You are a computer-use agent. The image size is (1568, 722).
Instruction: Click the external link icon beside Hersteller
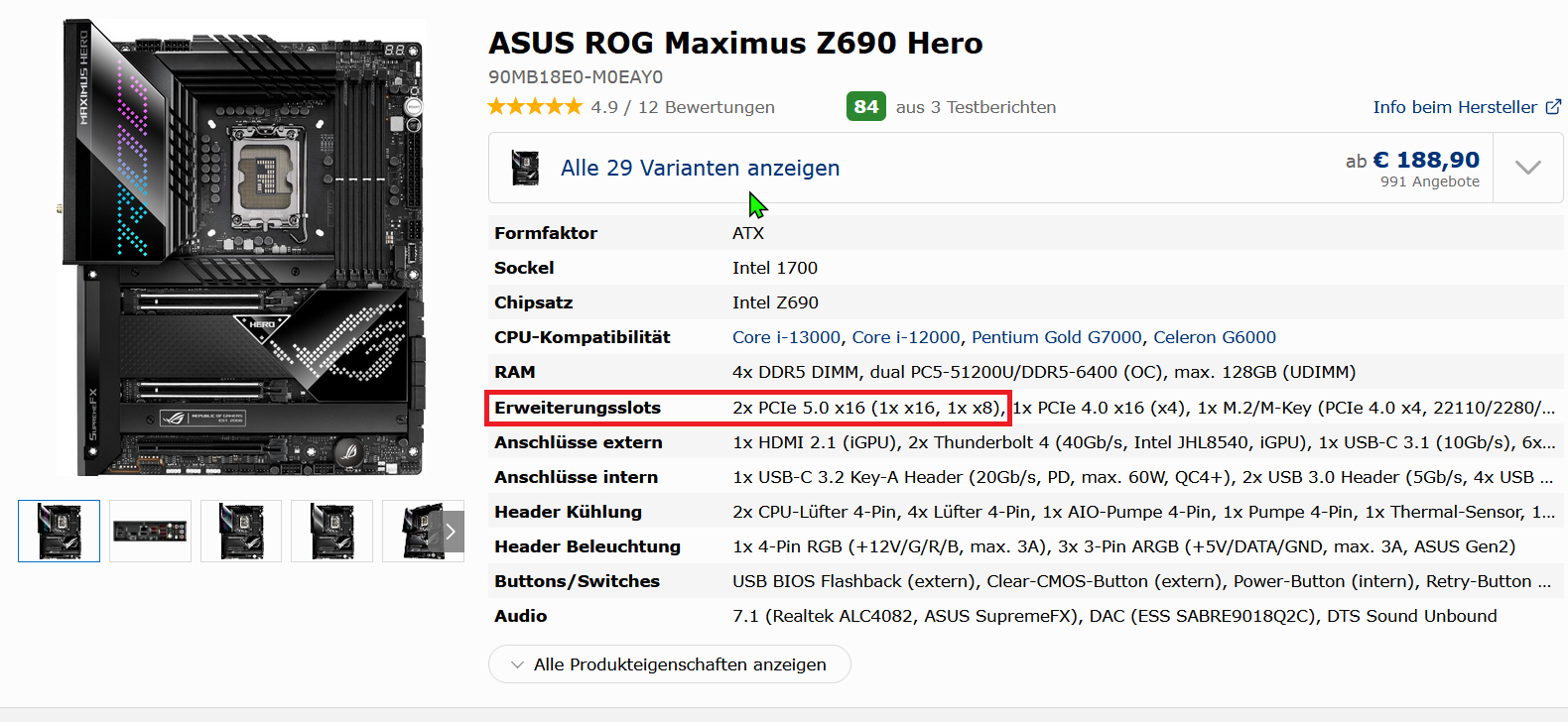tap(1553, 107)
